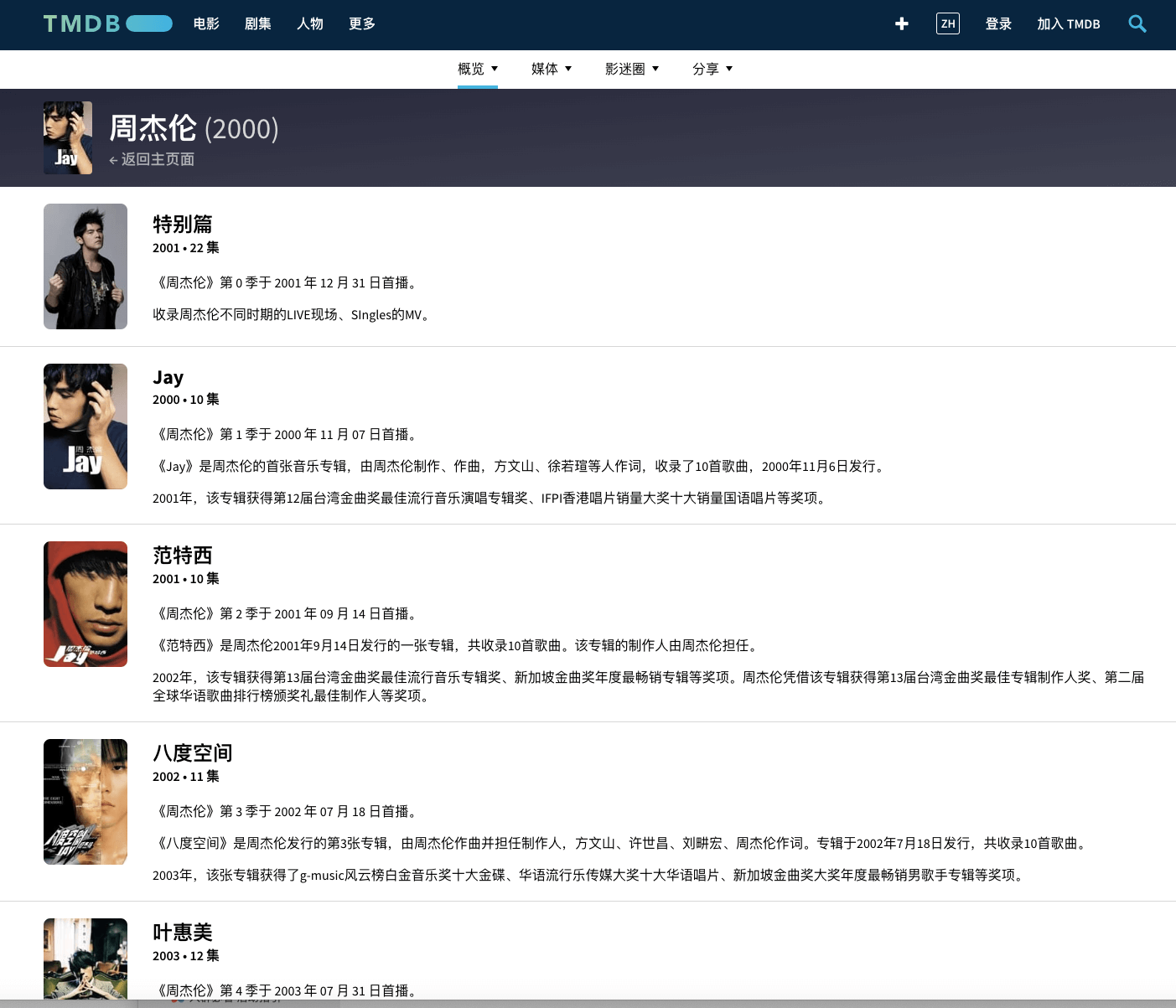Open the Jay album season poster

coord(85,426)
